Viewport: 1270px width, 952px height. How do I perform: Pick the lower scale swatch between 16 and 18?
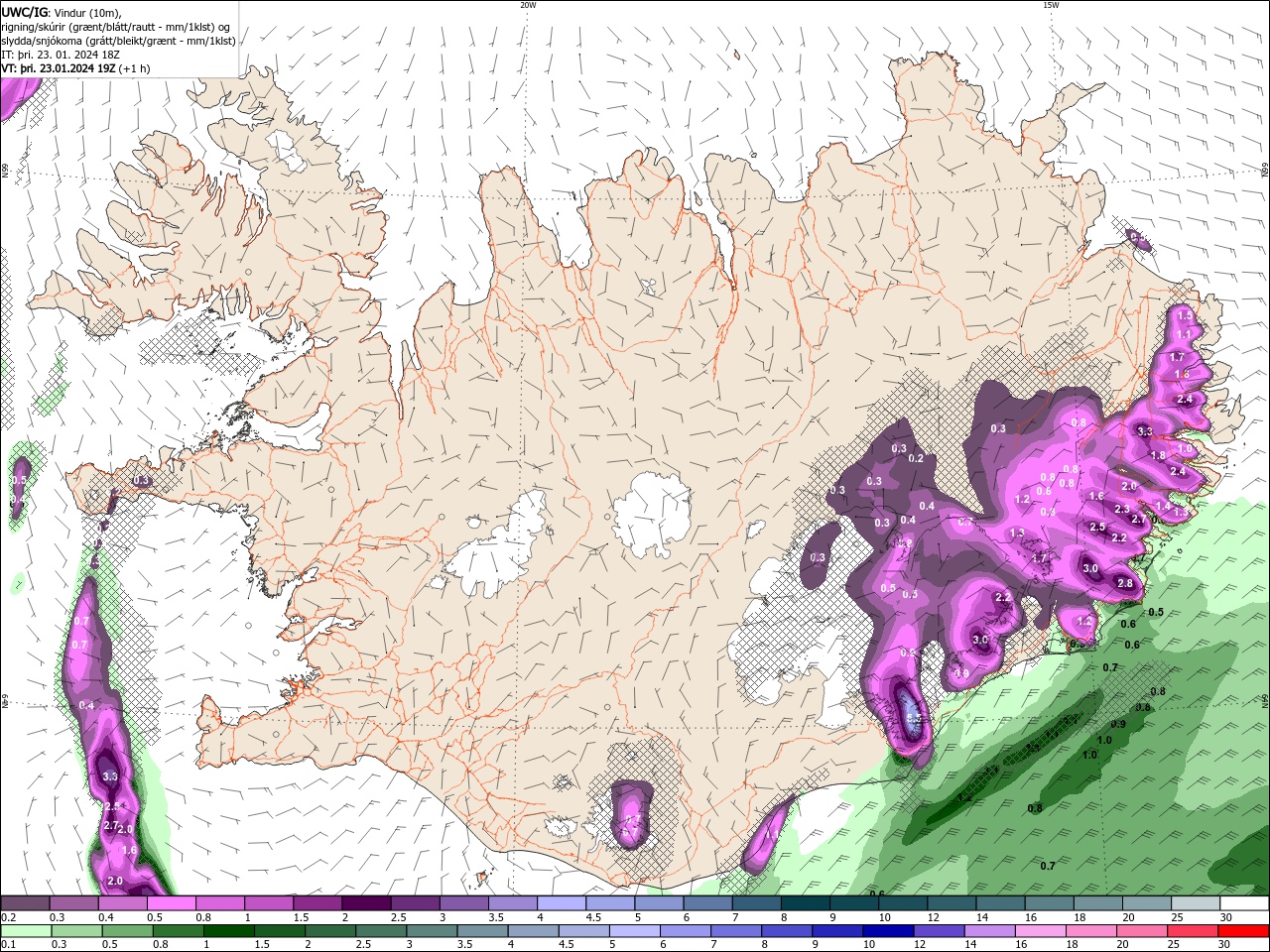coord(1039,931)
